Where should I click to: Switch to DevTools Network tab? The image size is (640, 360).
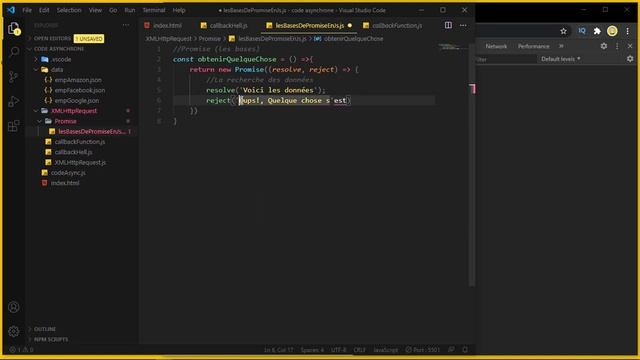(x=496, y=46)
